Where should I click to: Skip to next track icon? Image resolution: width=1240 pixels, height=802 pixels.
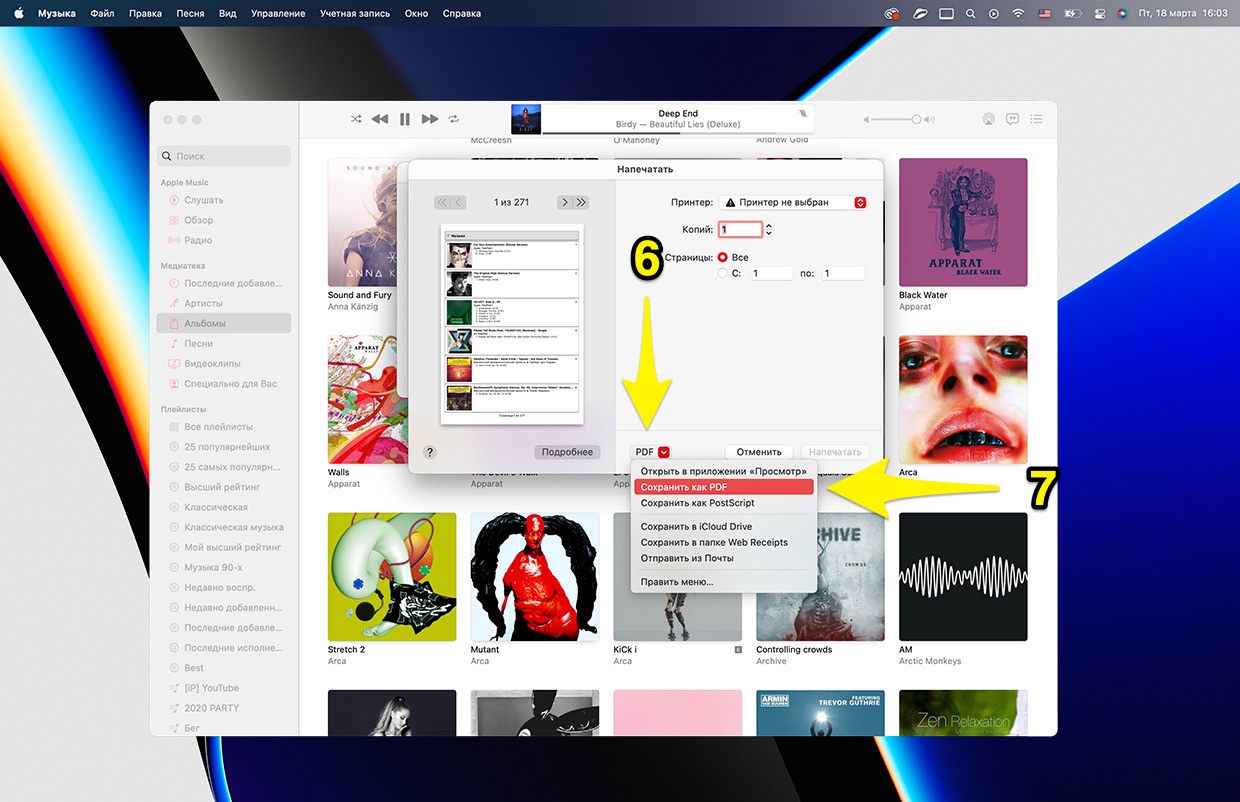pos(430,119)
